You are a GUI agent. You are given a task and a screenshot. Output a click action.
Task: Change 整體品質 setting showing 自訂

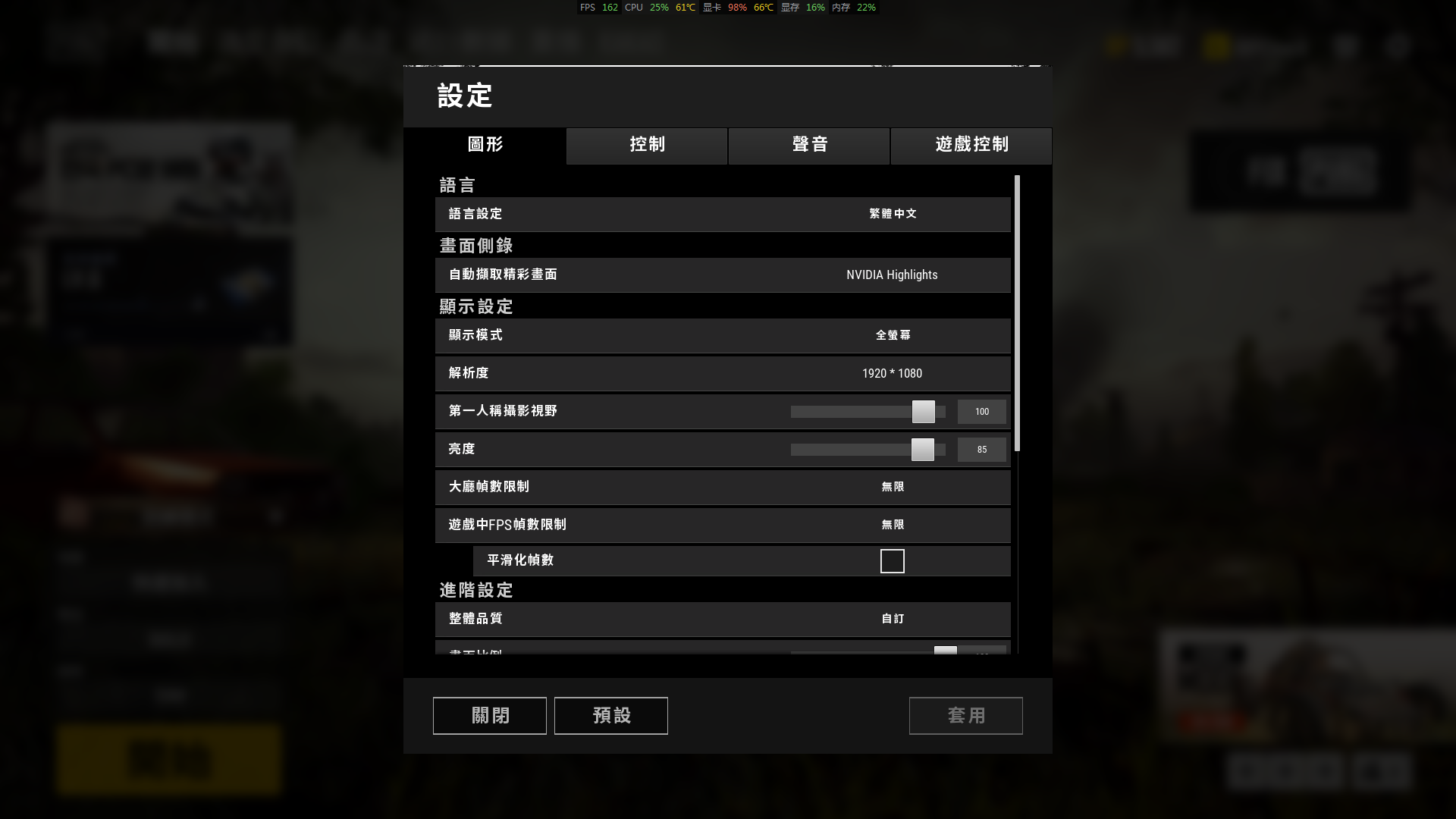tap(893, 620)
